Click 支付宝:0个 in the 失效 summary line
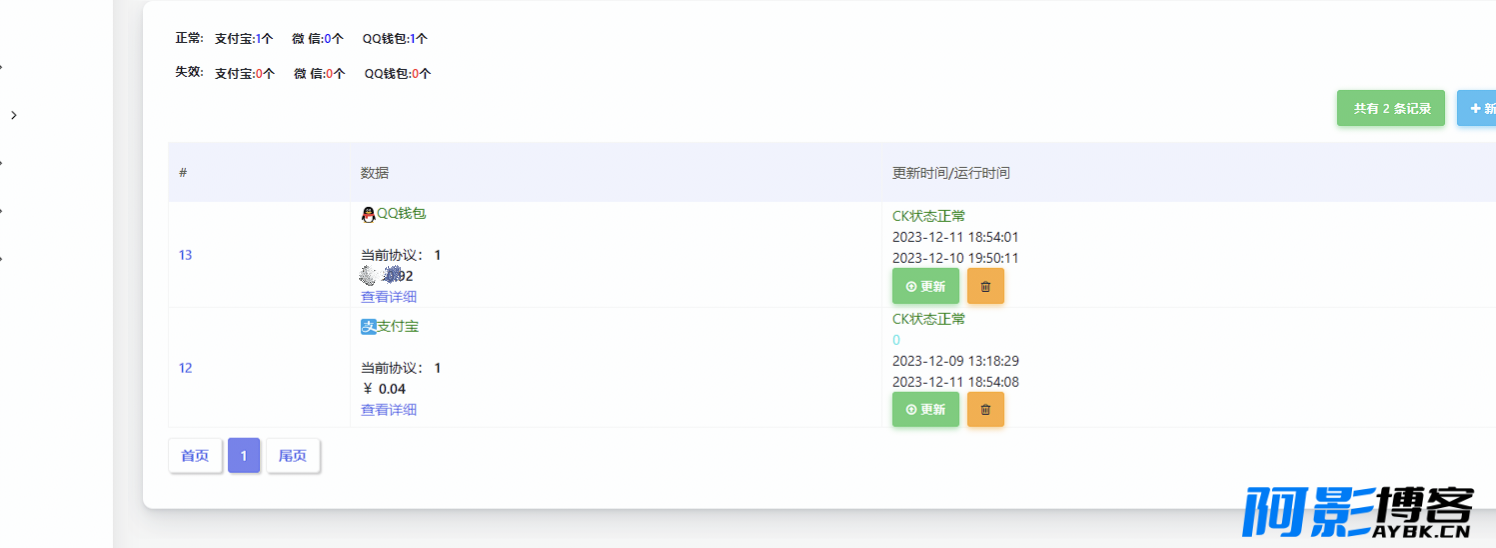This screenshot has width=1496, height=548. coord(245,74)
